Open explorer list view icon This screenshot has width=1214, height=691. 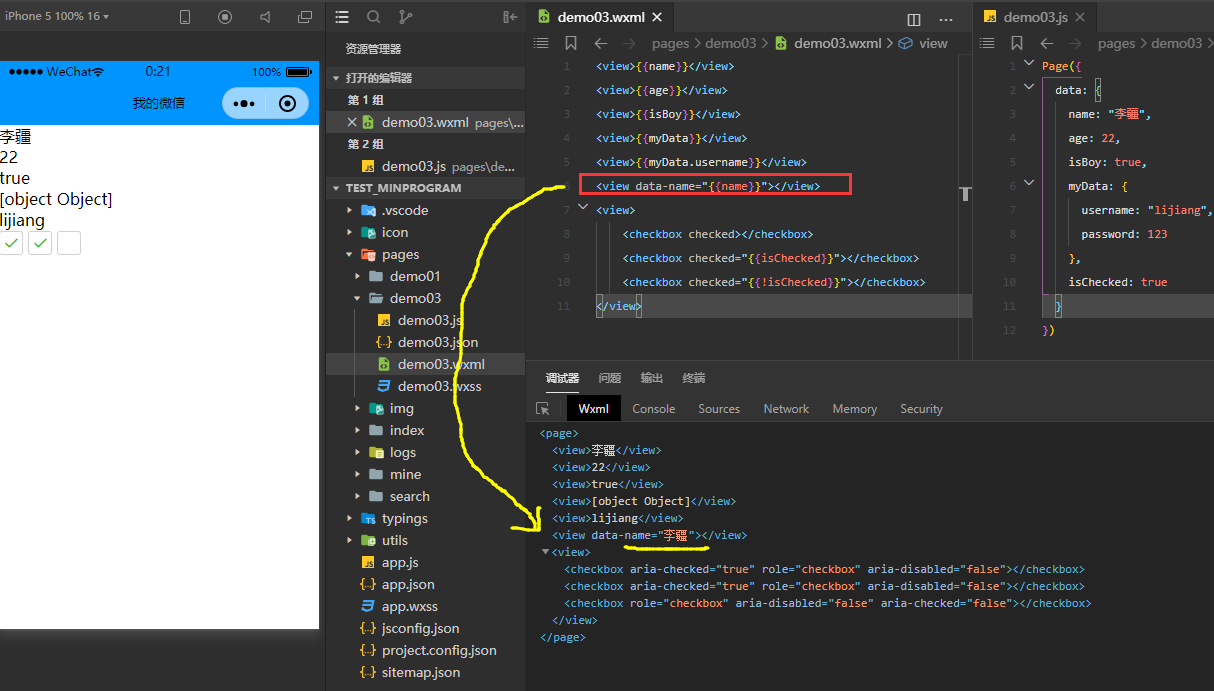click(x=342, y=17)
